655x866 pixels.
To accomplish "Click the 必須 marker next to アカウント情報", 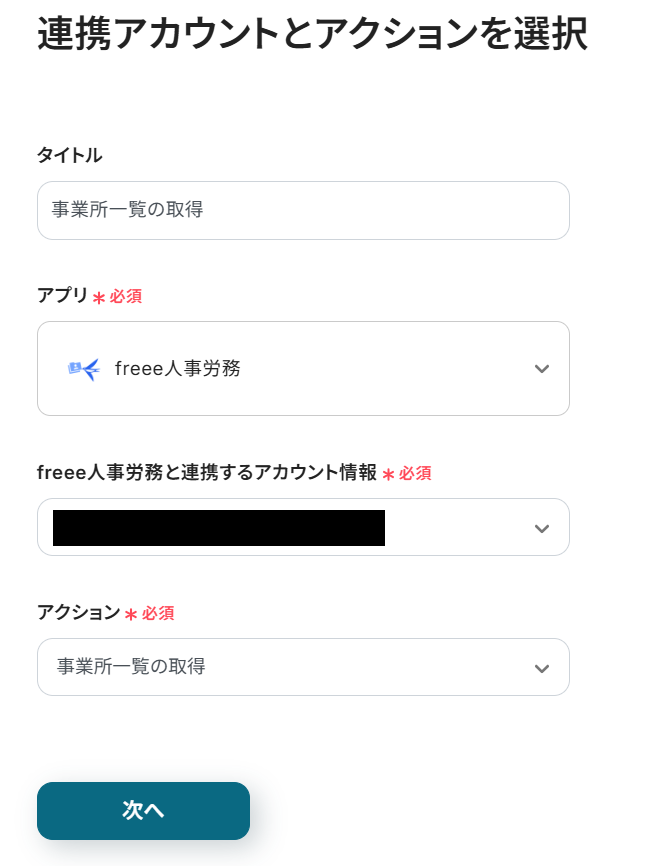I will pyautogui.click(x=415, y=474).
